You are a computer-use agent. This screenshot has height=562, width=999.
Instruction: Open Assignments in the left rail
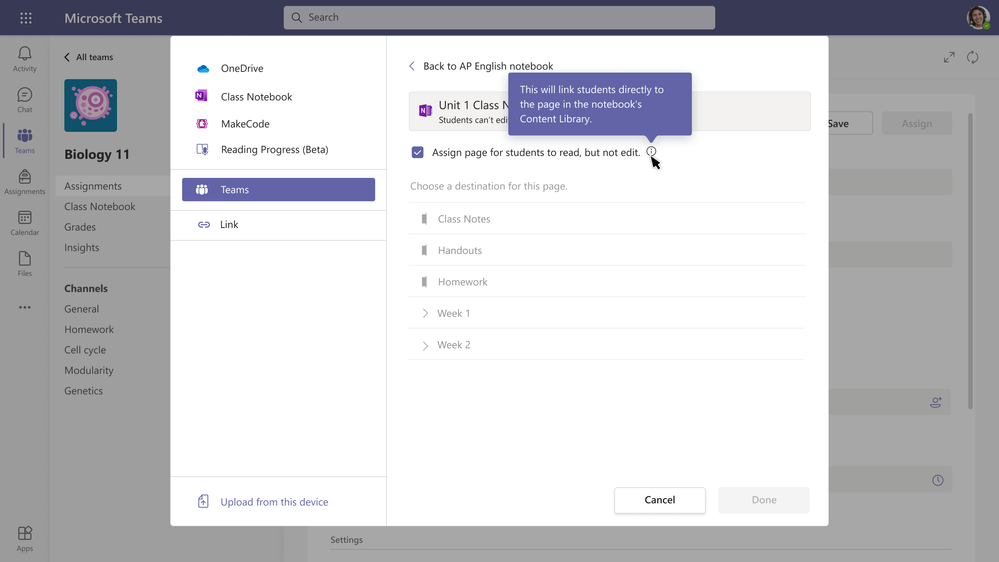pos(25,182)
